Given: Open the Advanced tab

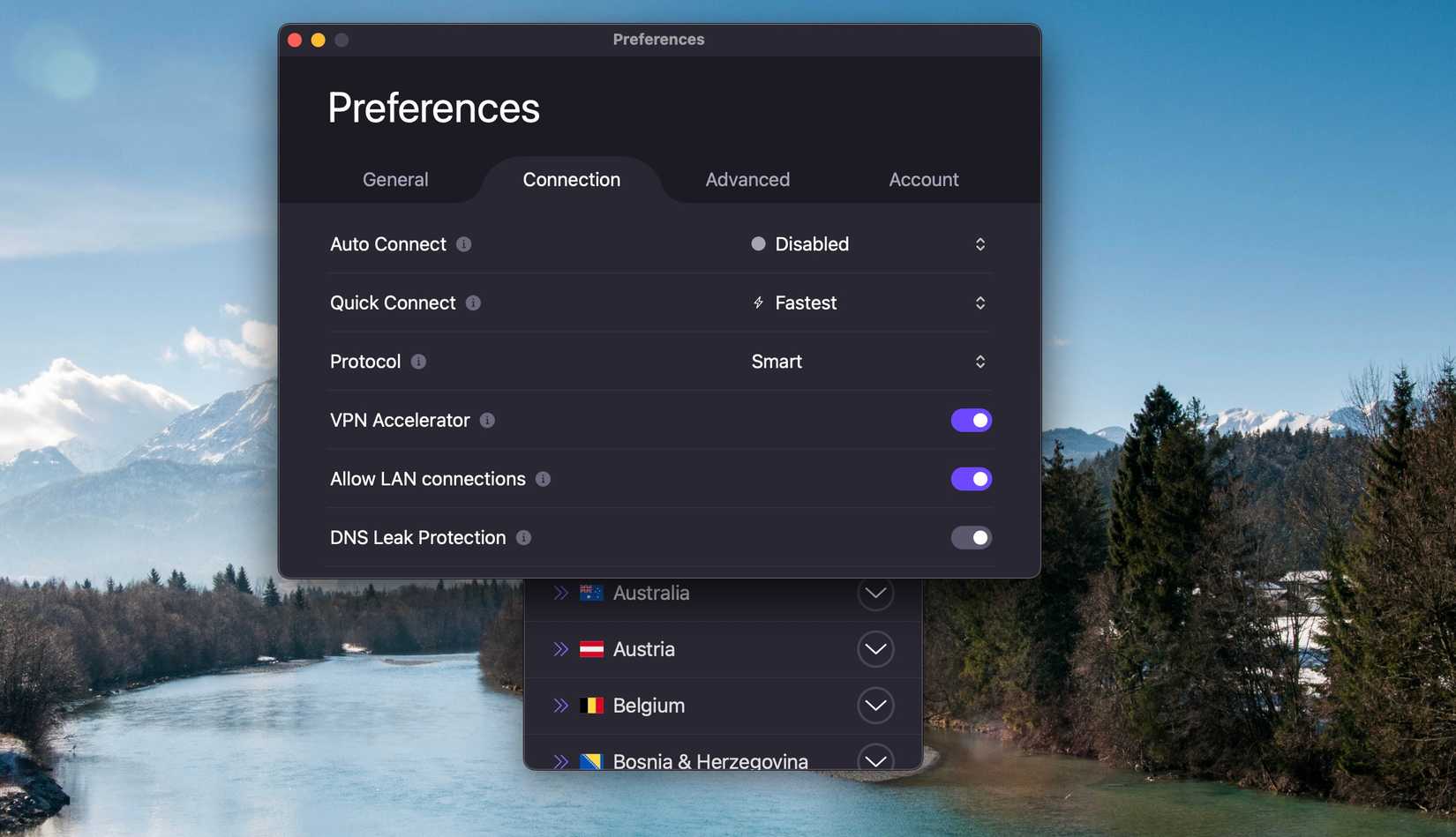Looking at the screenshot, I should (747, 180).
